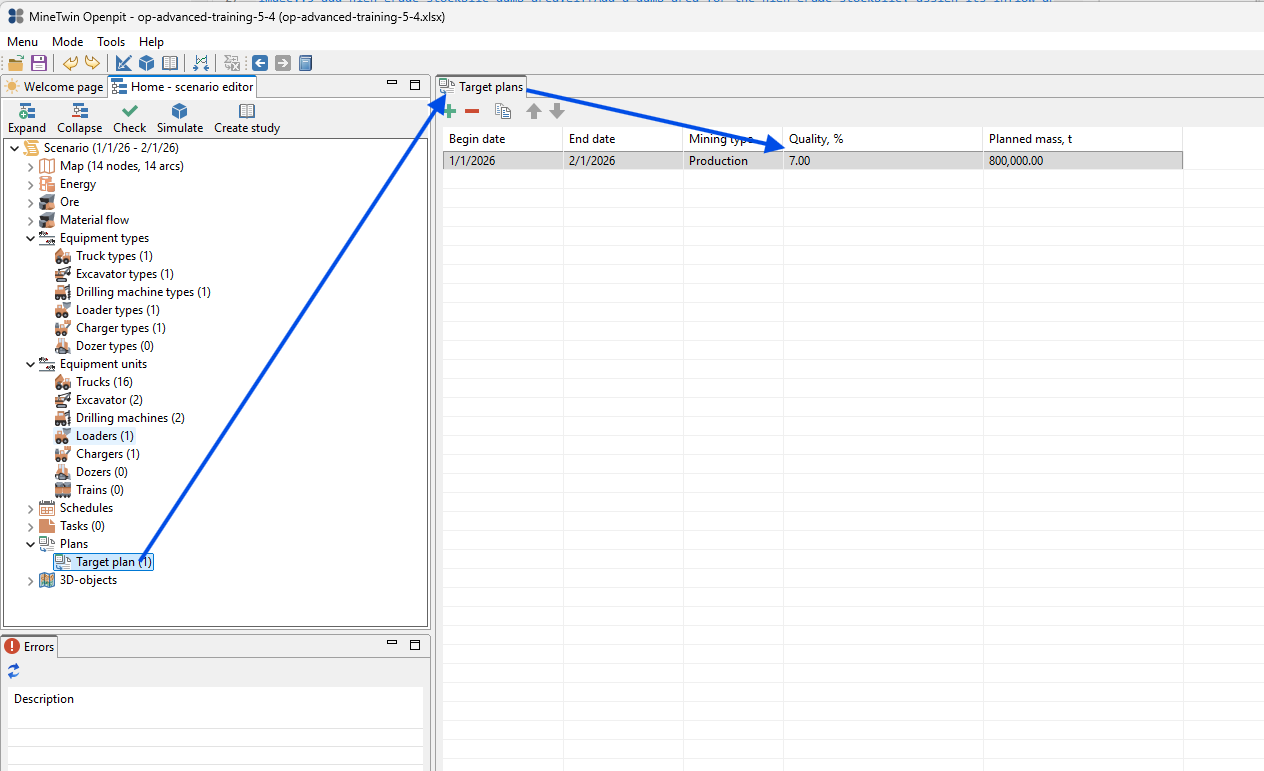
Task: Switch to the Welcome page tab
Action: pyautogui.click(x=54, y=87)
